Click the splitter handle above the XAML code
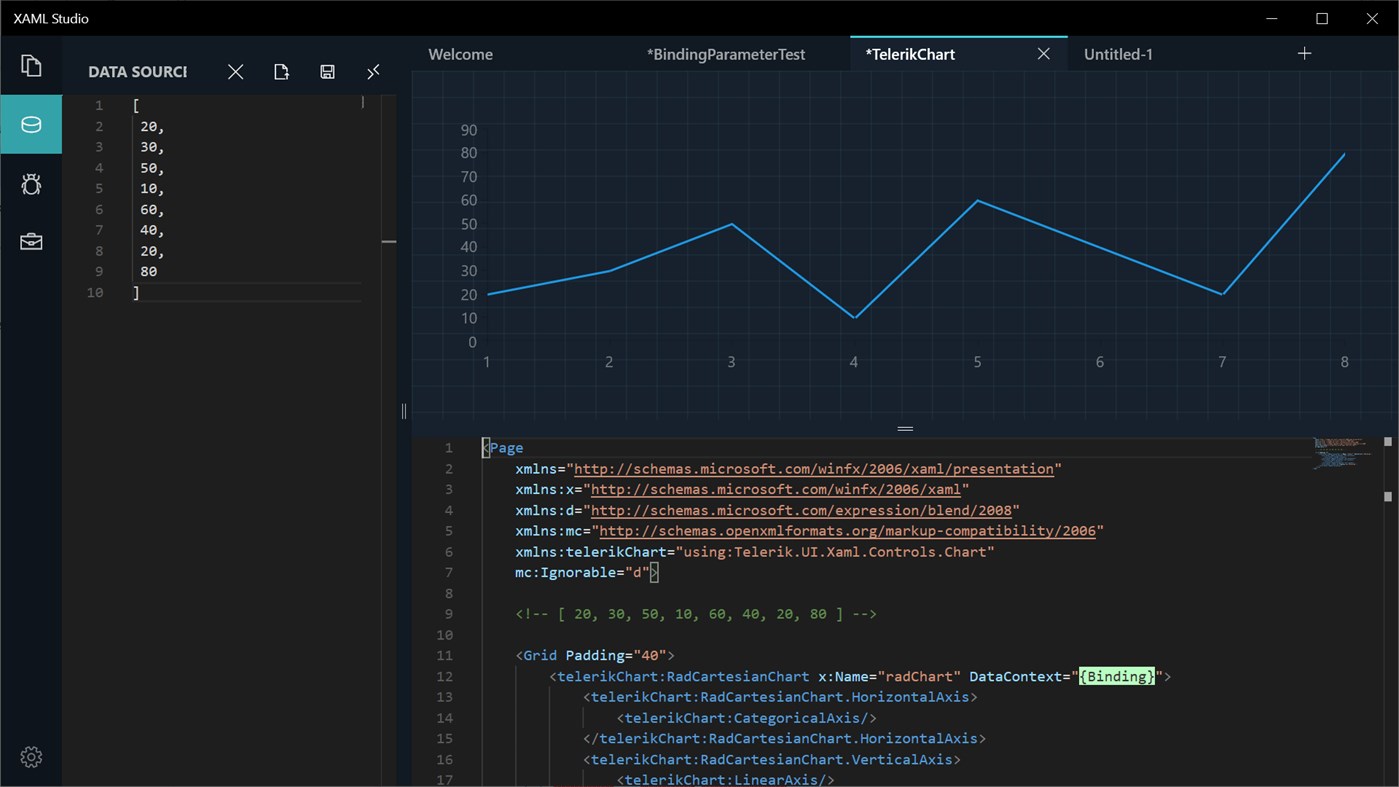Viewport: 1399px width, 787px height. click(x=906, y=428)
